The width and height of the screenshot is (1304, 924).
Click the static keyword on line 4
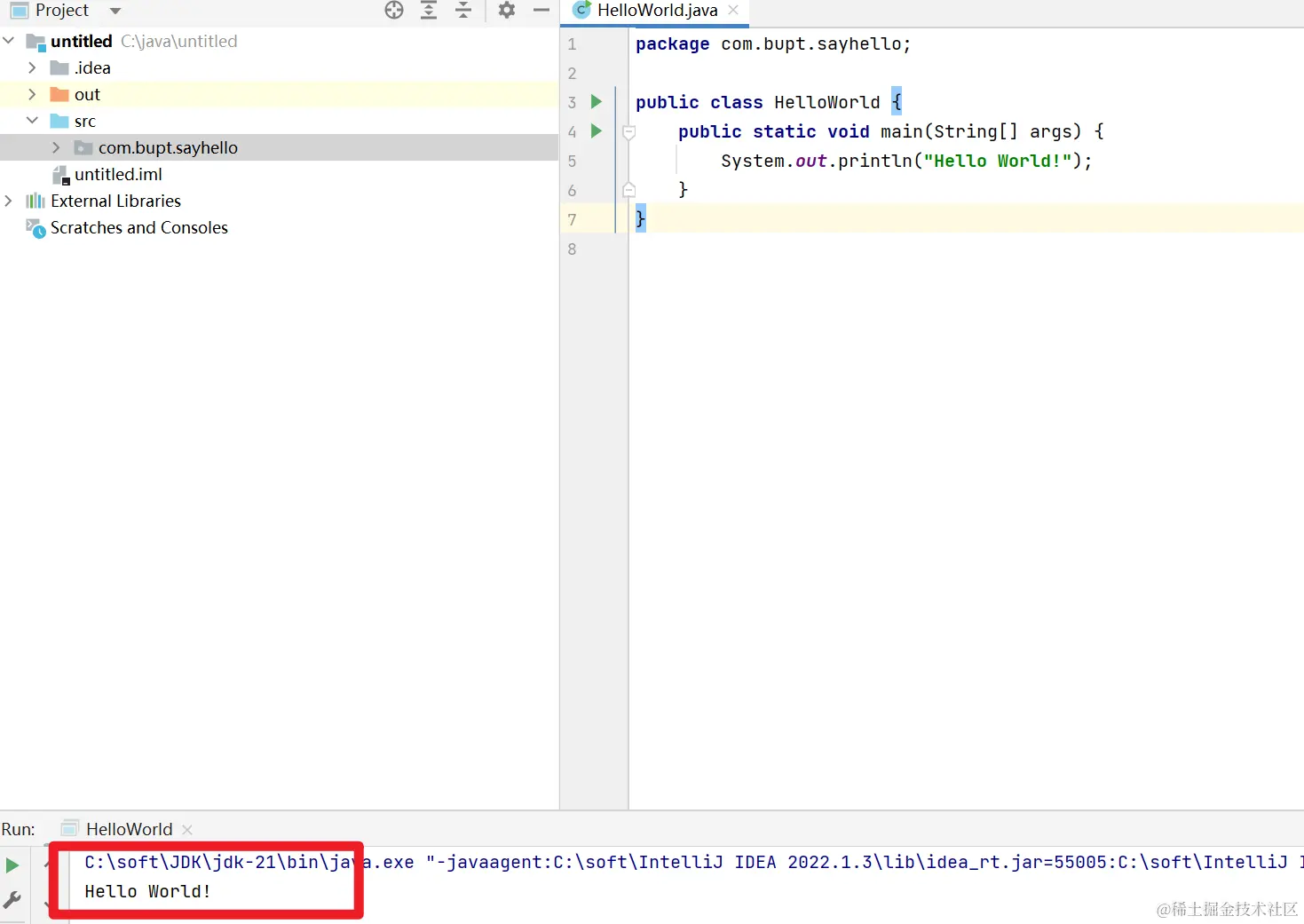[785, 132]
